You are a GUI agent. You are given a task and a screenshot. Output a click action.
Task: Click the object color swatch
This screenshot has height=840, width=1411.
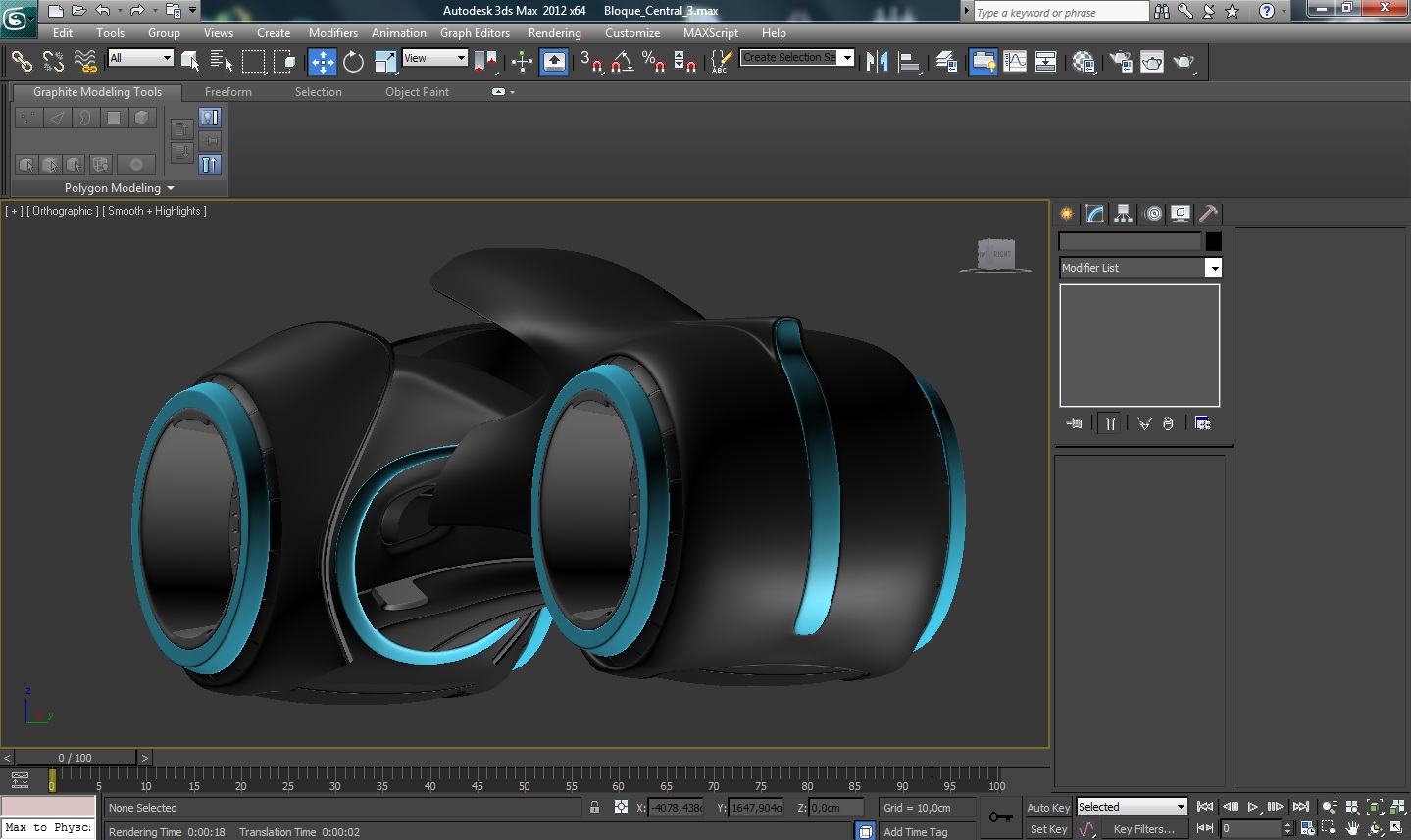(1213, 241)
